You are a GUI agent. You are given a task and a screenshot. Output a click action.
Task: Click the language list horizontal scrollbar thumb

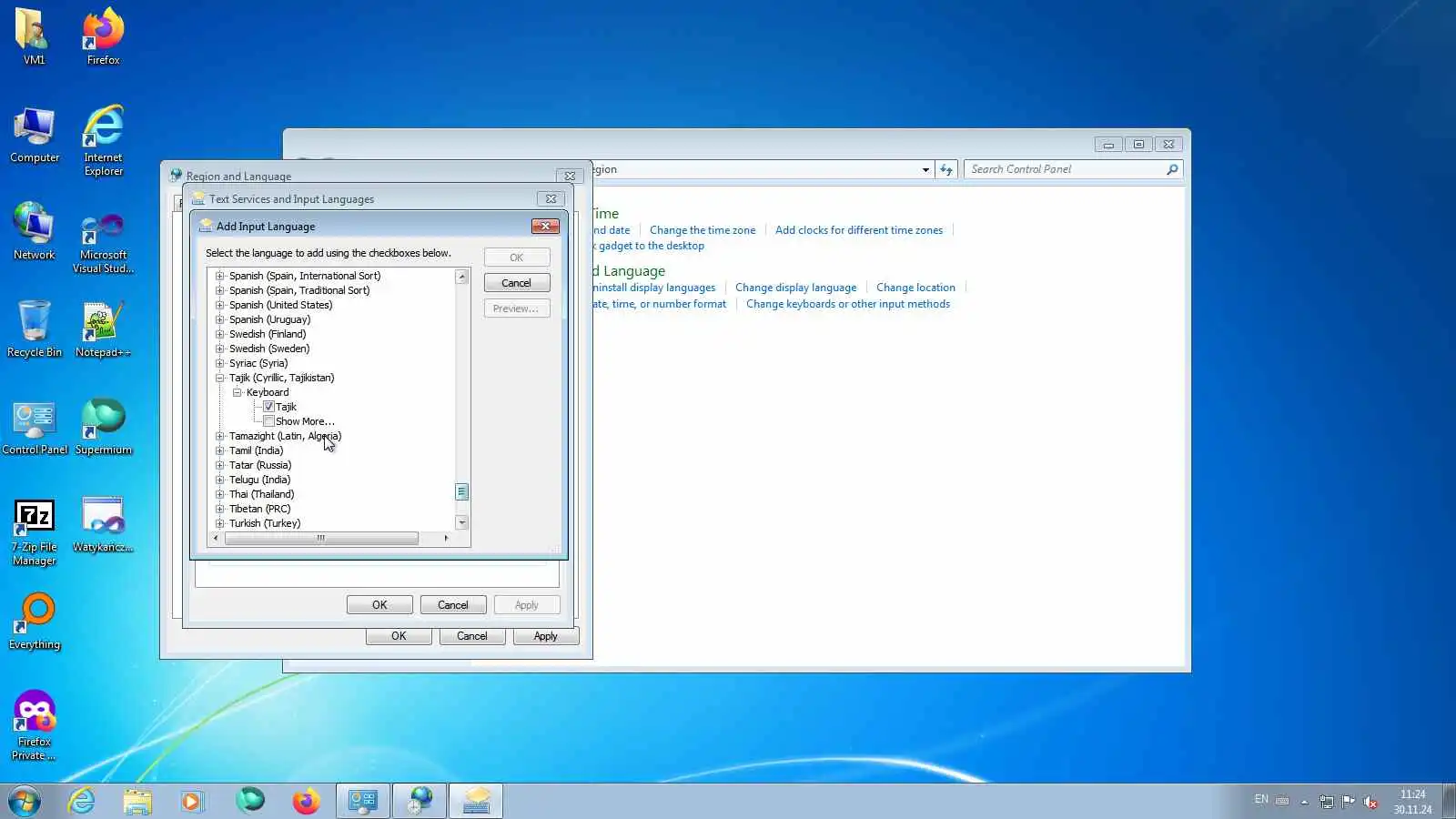(321, 538)
